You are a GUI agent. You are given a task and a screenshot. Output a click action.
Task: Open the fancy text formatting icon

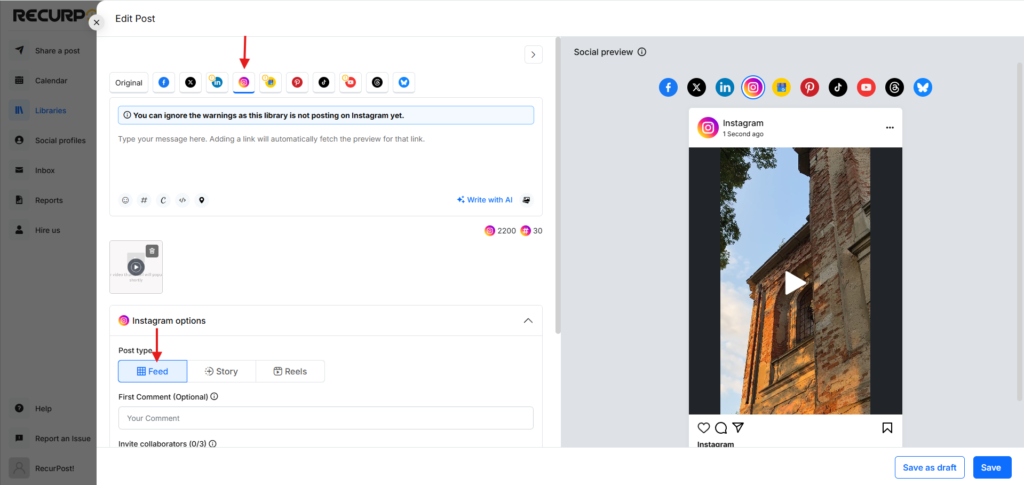coord(163,200)
